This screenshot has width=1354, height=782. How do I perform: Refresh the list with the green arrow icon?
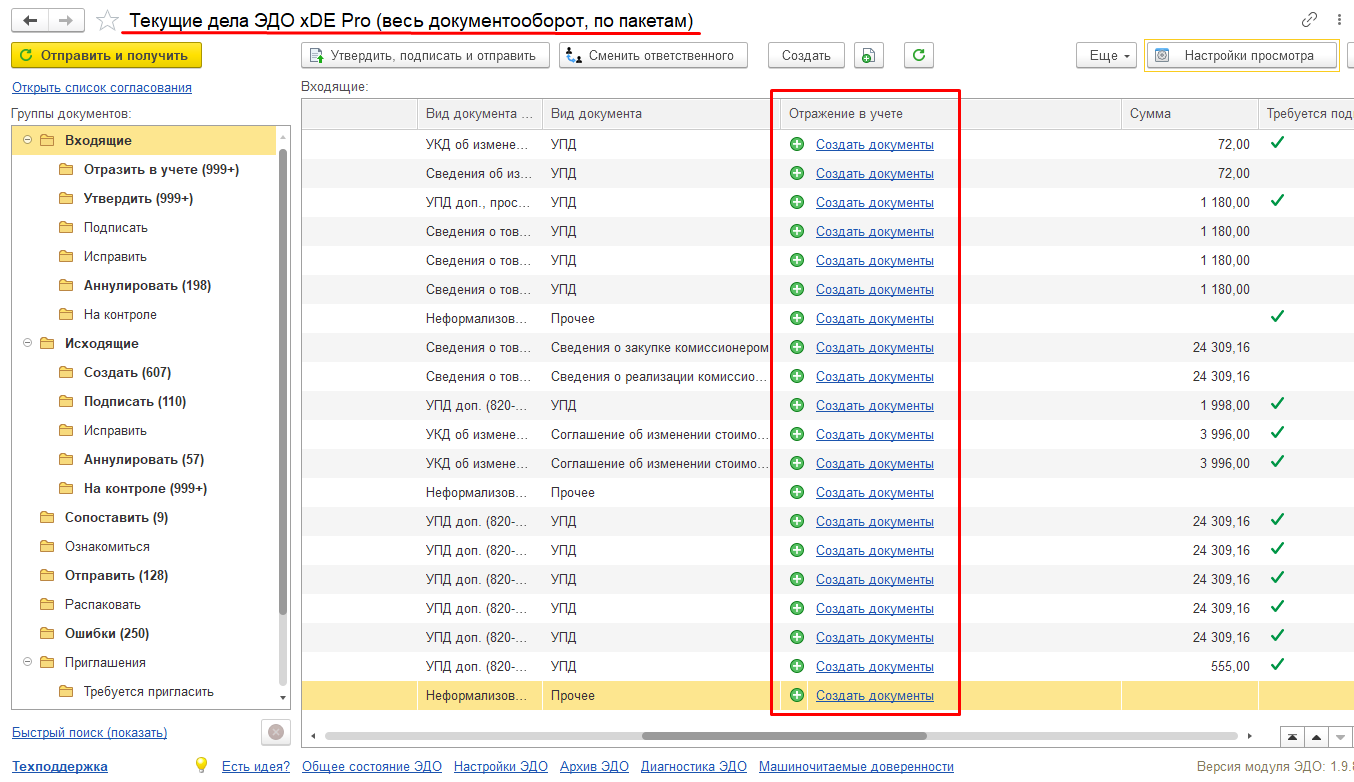click(919, 55)
